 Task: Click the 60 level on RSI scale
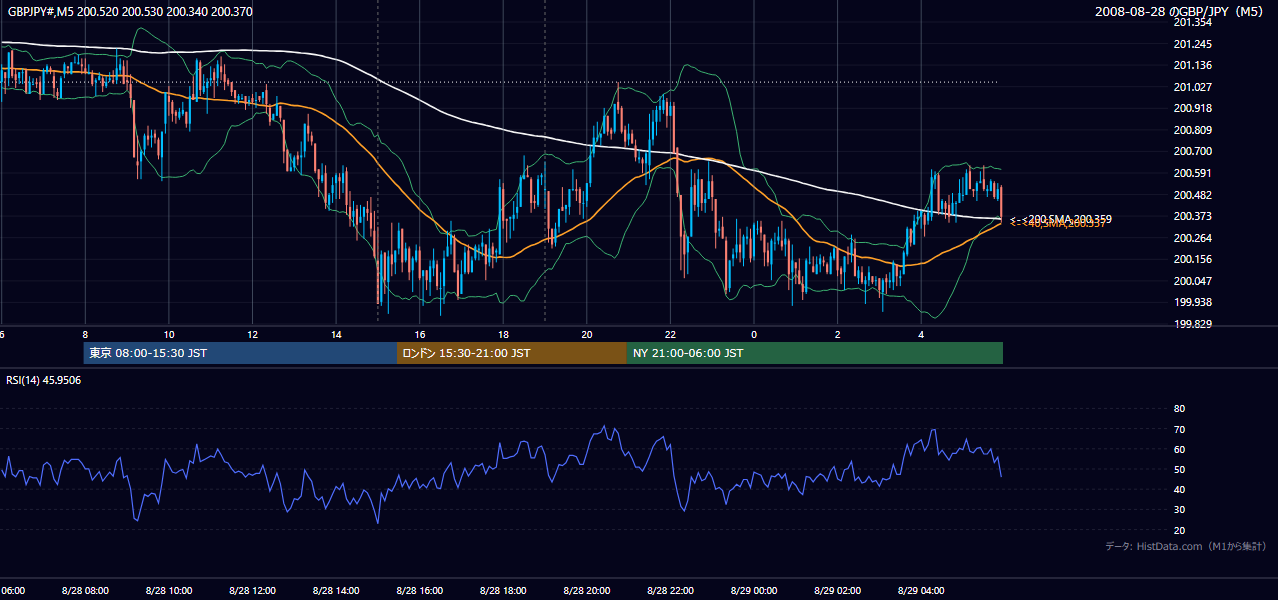click(x=1179, y=449)
